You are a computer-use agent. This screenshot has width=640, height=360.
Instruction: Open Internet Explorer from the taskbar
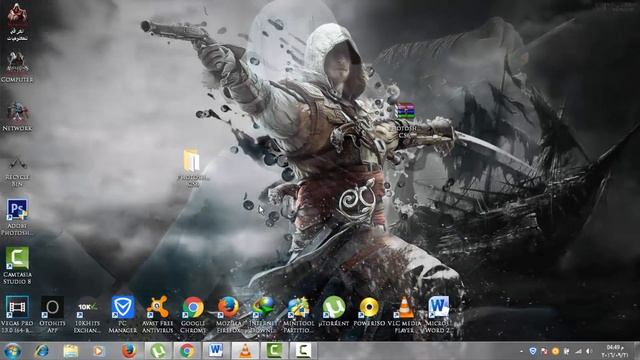(x=41, y=351)
